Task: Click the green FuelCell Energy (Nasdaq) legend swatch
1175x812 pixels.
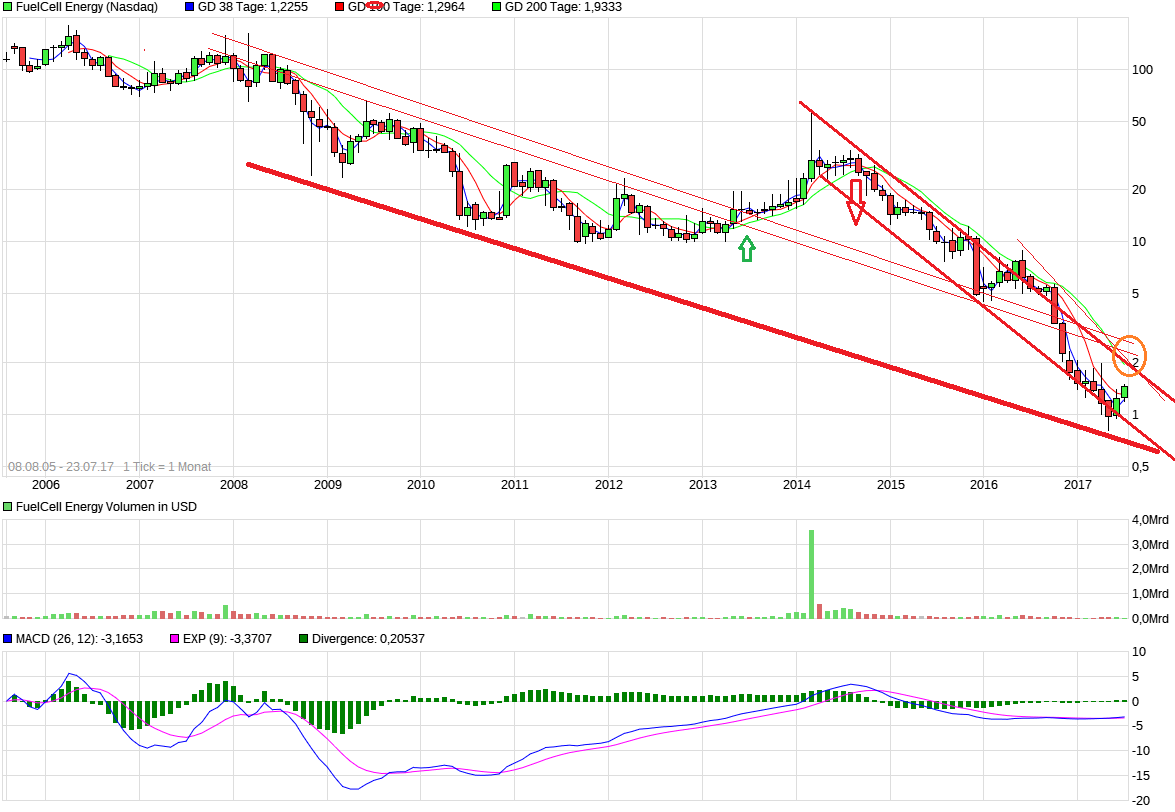Action: 7,7
